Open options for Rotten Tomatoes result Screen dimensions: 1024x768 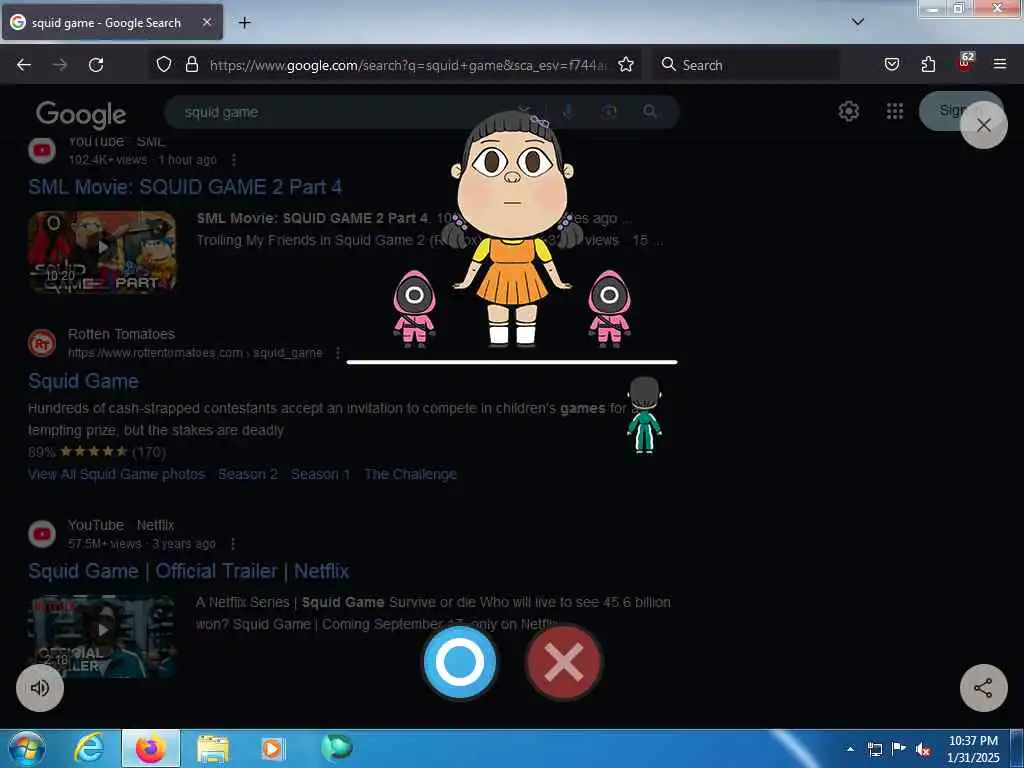338,353
